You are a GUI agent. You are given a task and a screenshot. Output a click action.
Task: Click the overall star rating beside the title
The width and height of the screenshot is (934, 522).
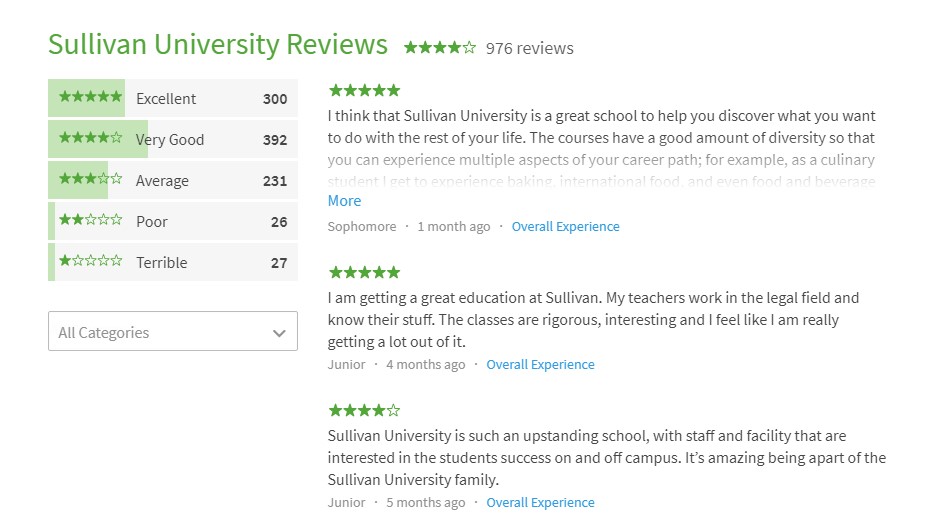click(x=440, y=48)
